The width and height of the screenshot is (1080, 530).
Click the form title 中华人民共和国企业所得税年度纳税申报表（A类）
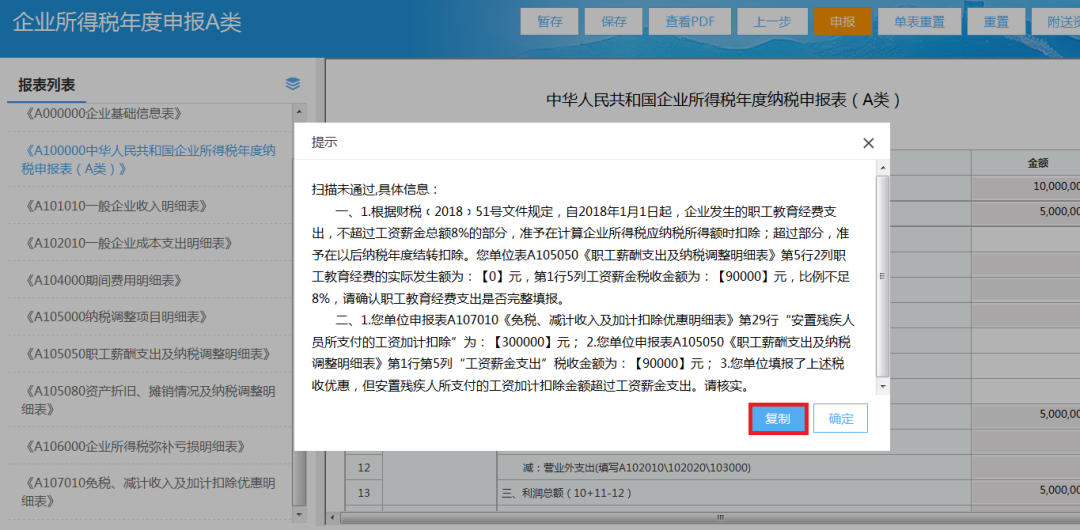724,100
